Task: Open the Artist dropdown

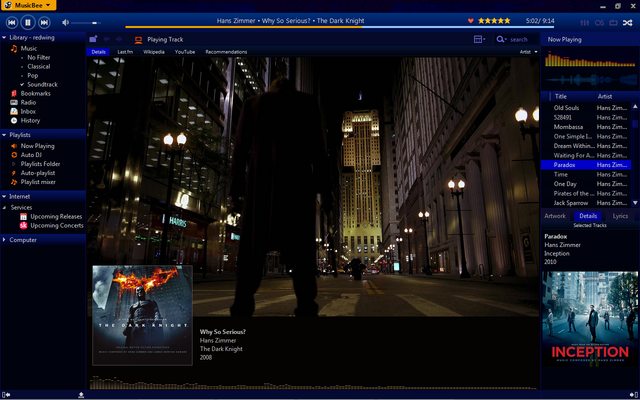Action: [529, 52]
